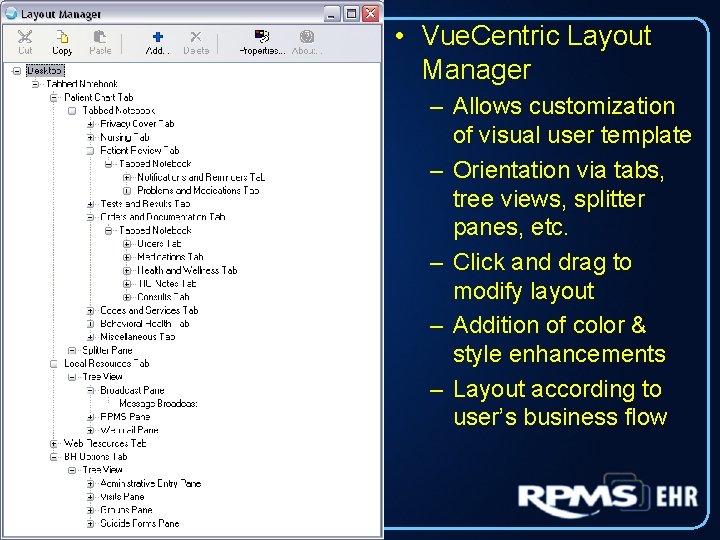
Task: Select the Behavioral Health Tab item
Action: 145,324
